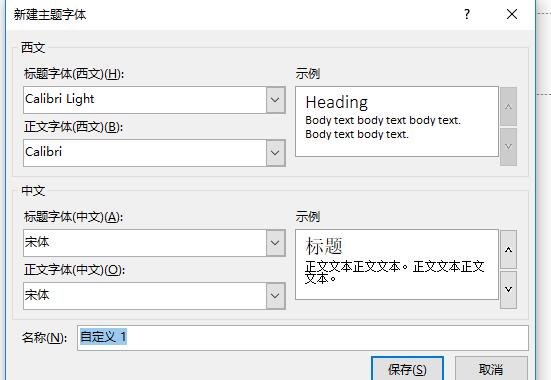Click the 标题字体(西文) label
Image resolution: width=551 pixels, height=380 pixels.
(74, 74)
